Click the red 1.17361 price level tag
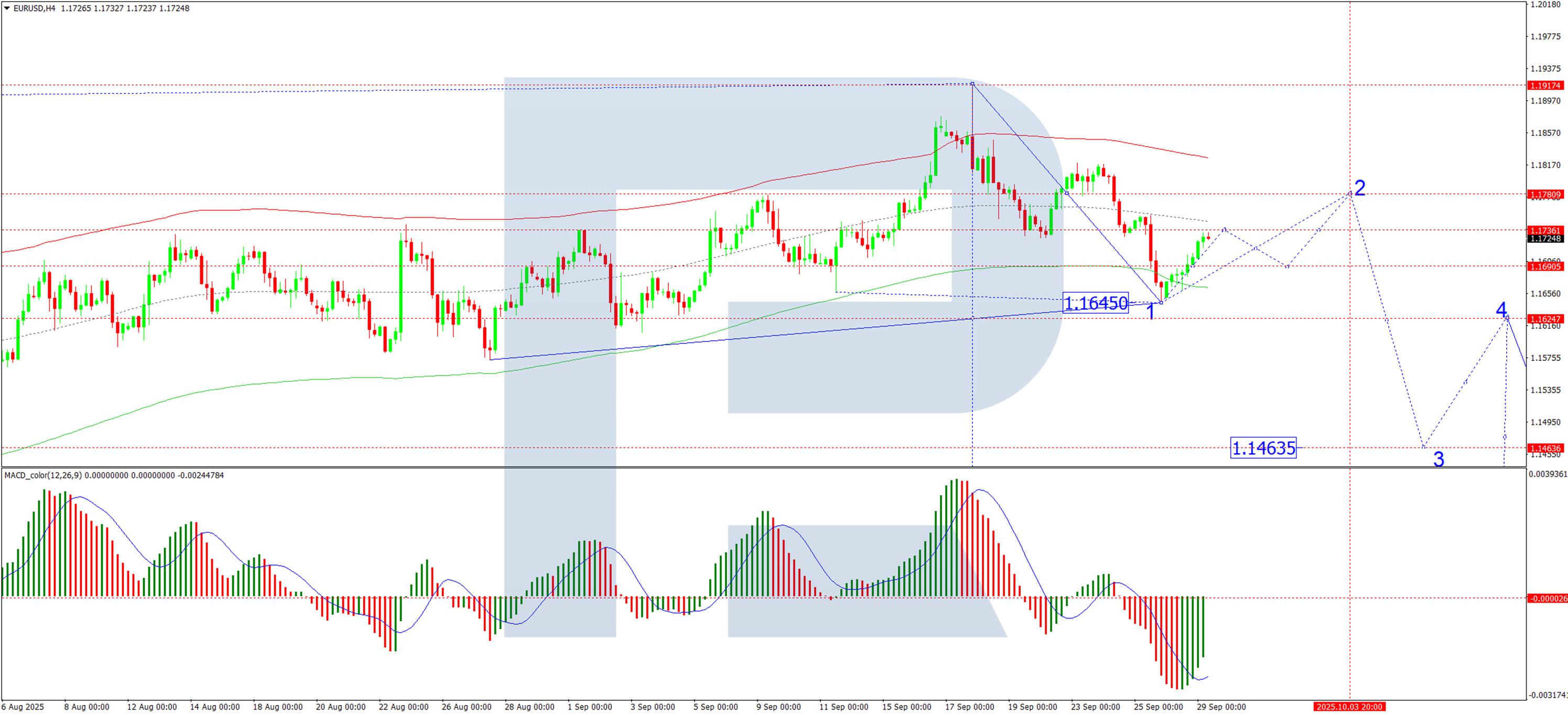The height and width of the screenshot is (715, 1568). pos(1545,231)
